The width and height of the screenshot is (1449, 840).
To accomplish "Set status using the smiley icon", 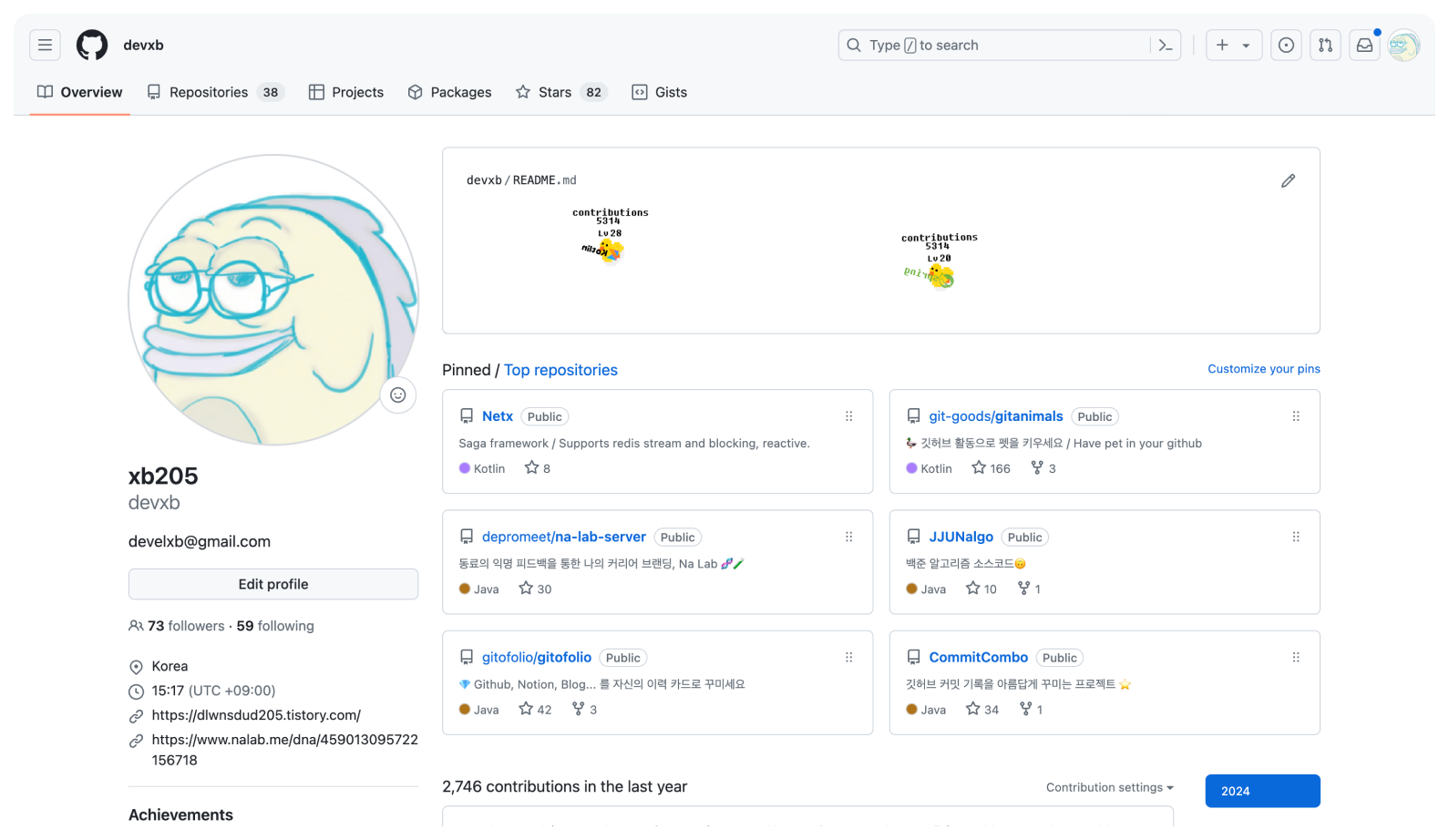I will [398, 394].
